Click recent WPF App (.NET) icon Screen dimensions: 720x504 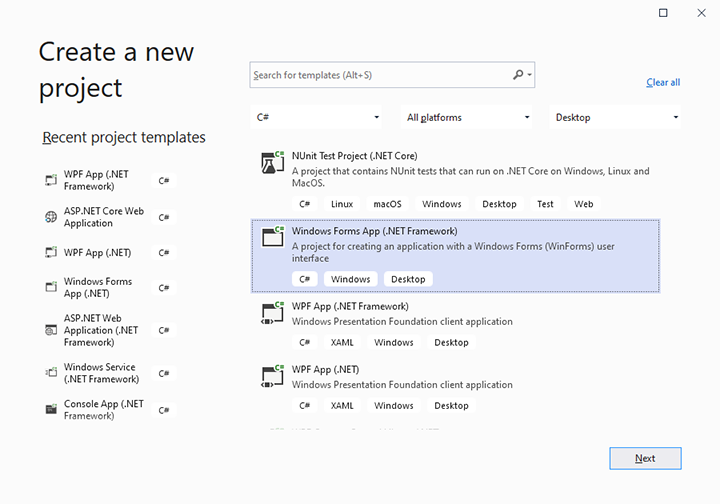pyautogui.click(x=51, y=252)
